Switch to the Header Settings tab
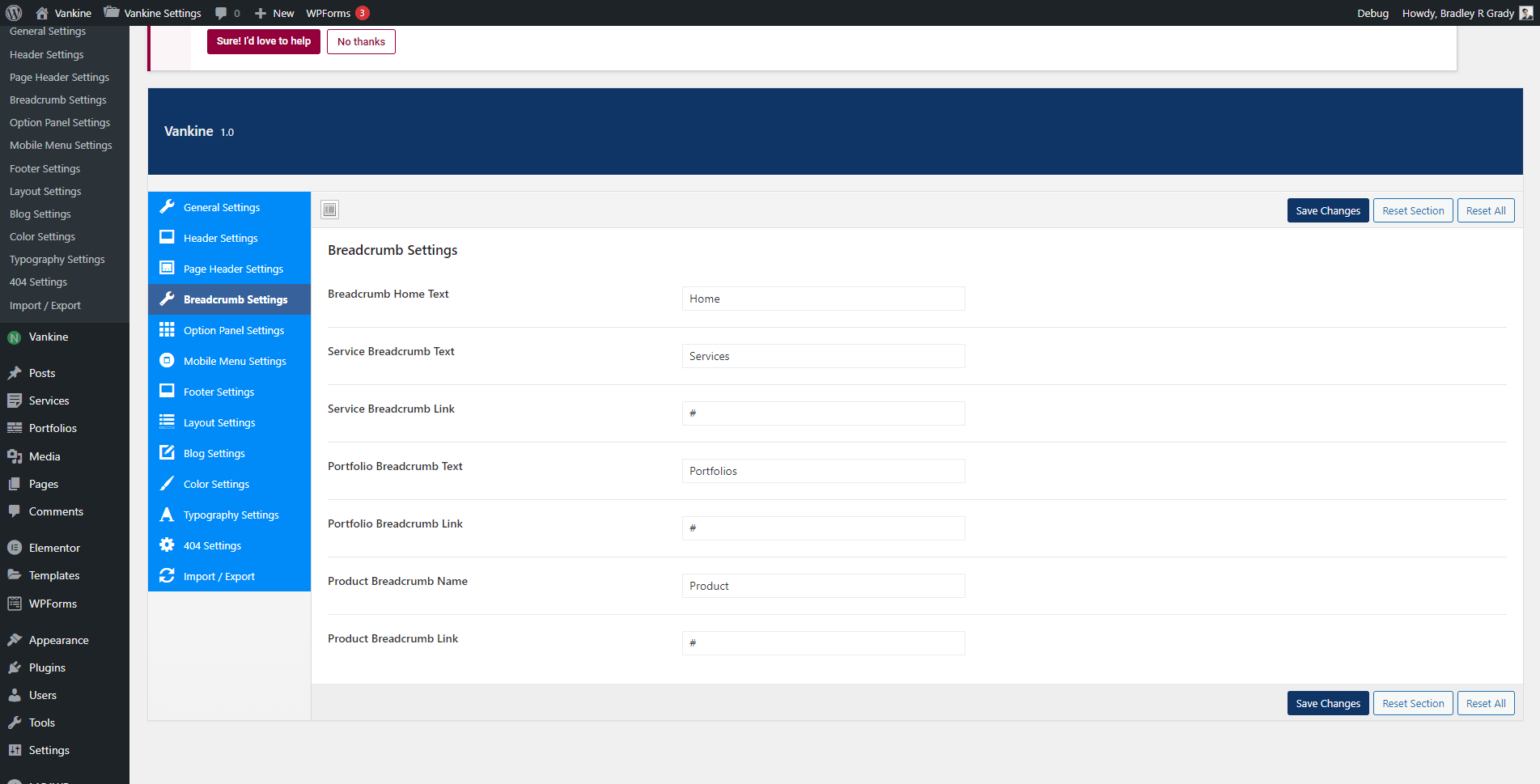 [220, 238]
